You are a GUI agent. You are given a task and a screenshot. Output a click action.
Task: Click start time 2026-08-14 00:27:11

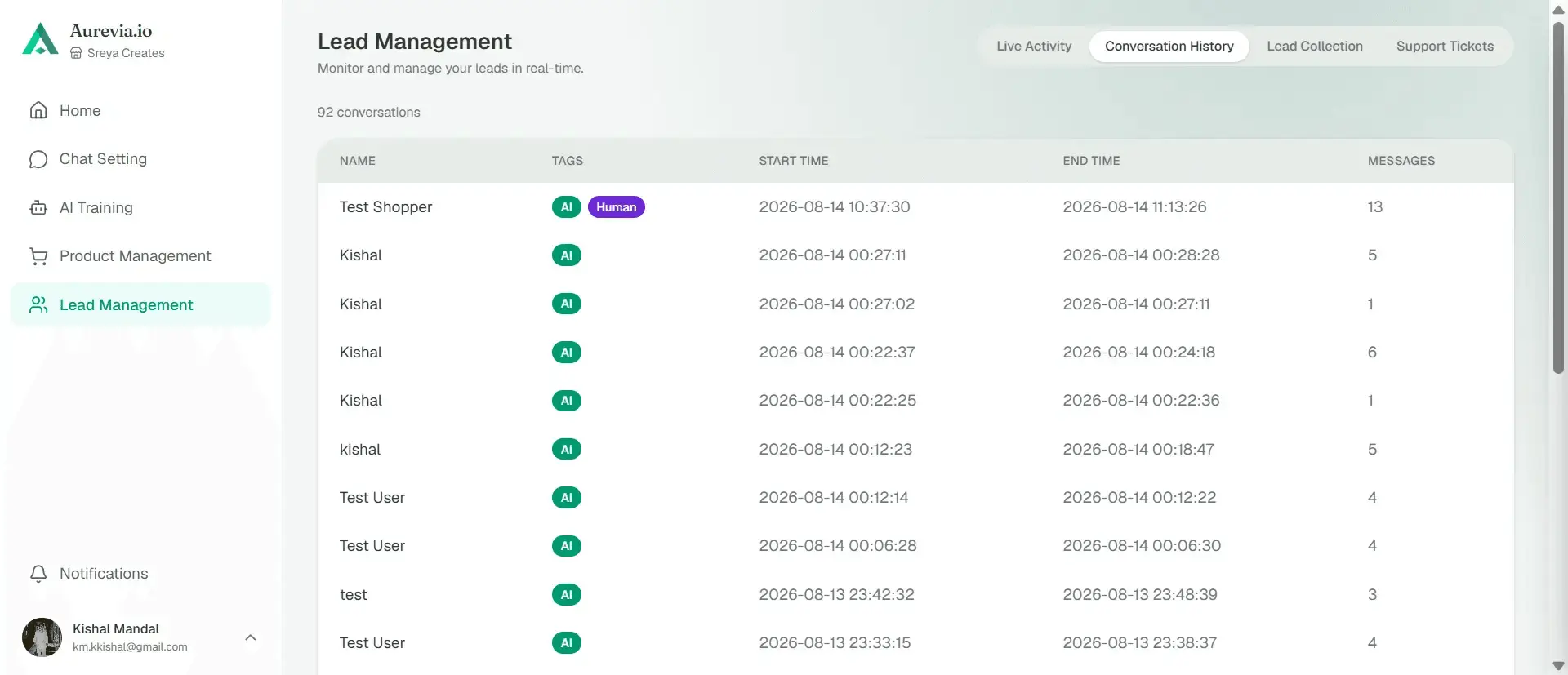[x=833, y=255]
